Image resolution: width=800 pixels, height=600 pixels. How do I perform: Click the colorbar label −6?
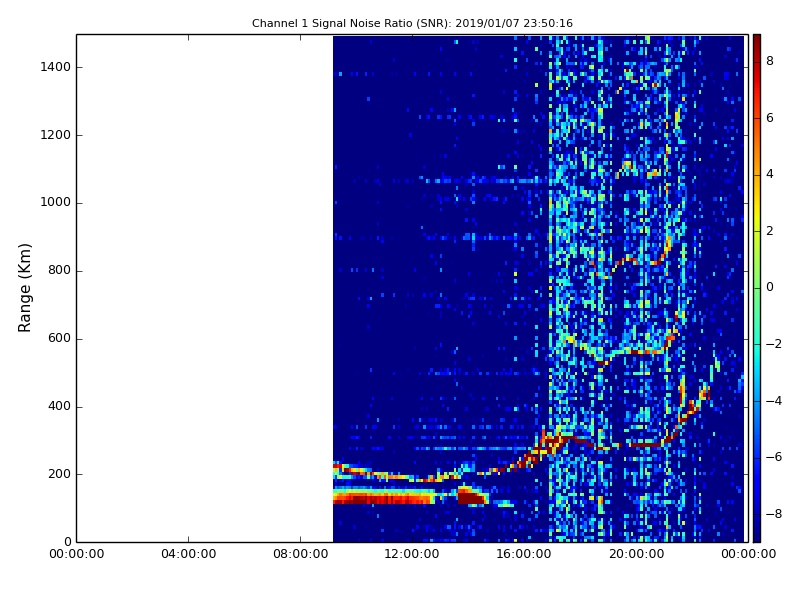point(774,457)
